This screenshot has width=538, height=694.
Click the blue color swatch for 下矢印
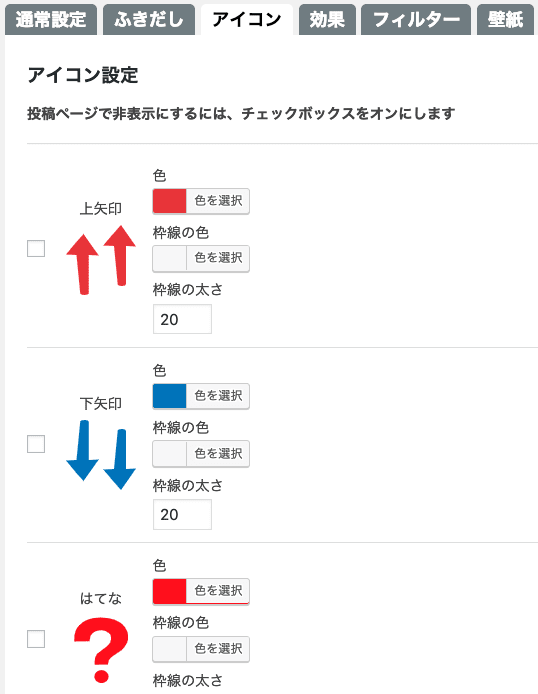point(169,396)
